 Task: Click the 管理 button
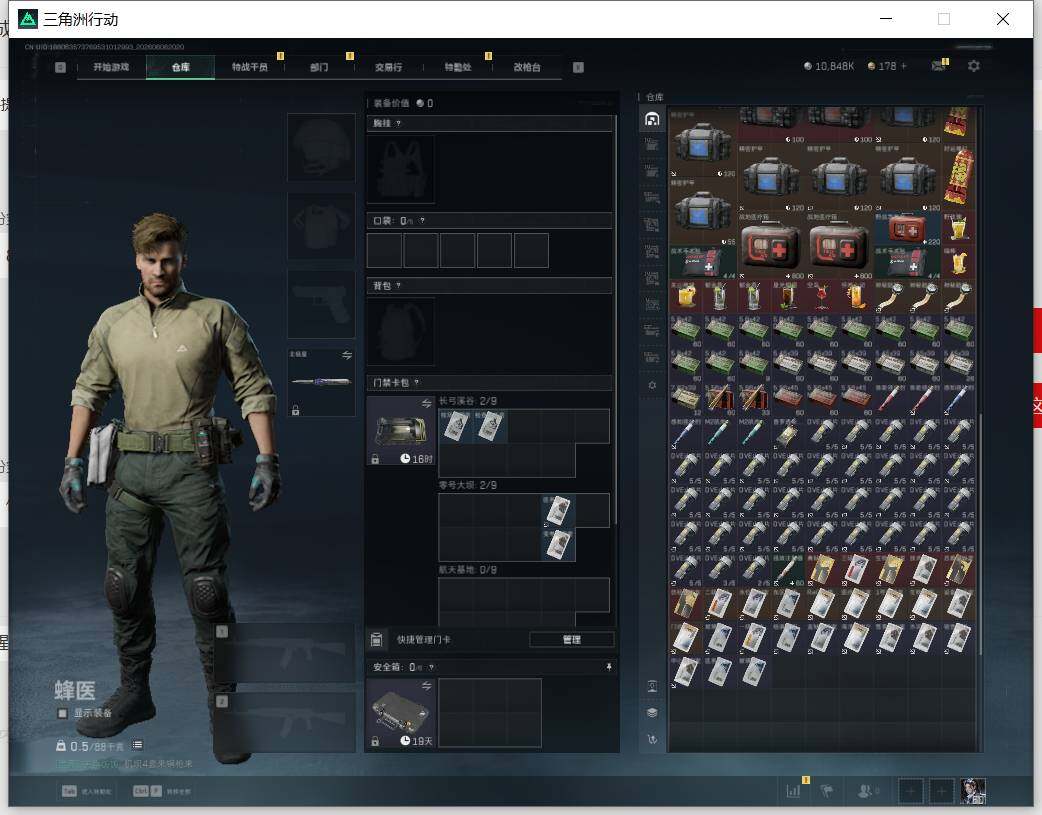pos(572,640)
